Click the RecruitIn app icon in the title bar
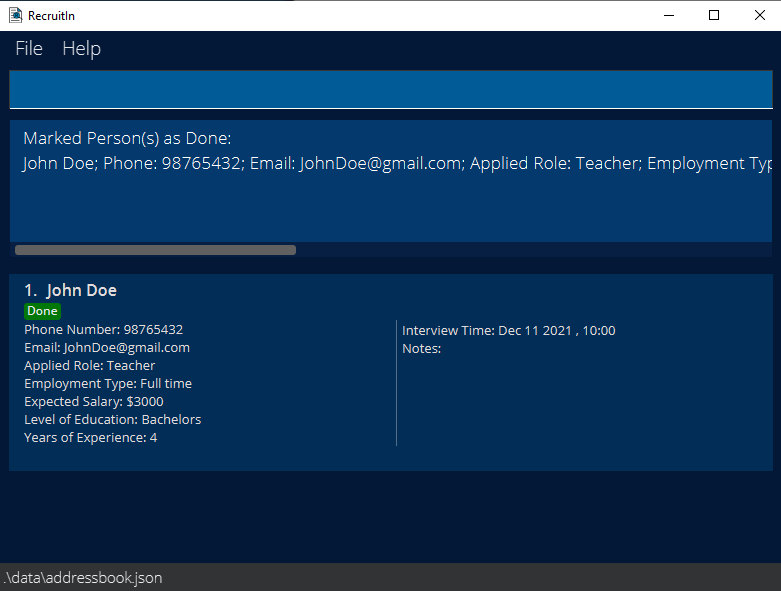This screenshot has height=591, width=781. [x=15, y=15]
